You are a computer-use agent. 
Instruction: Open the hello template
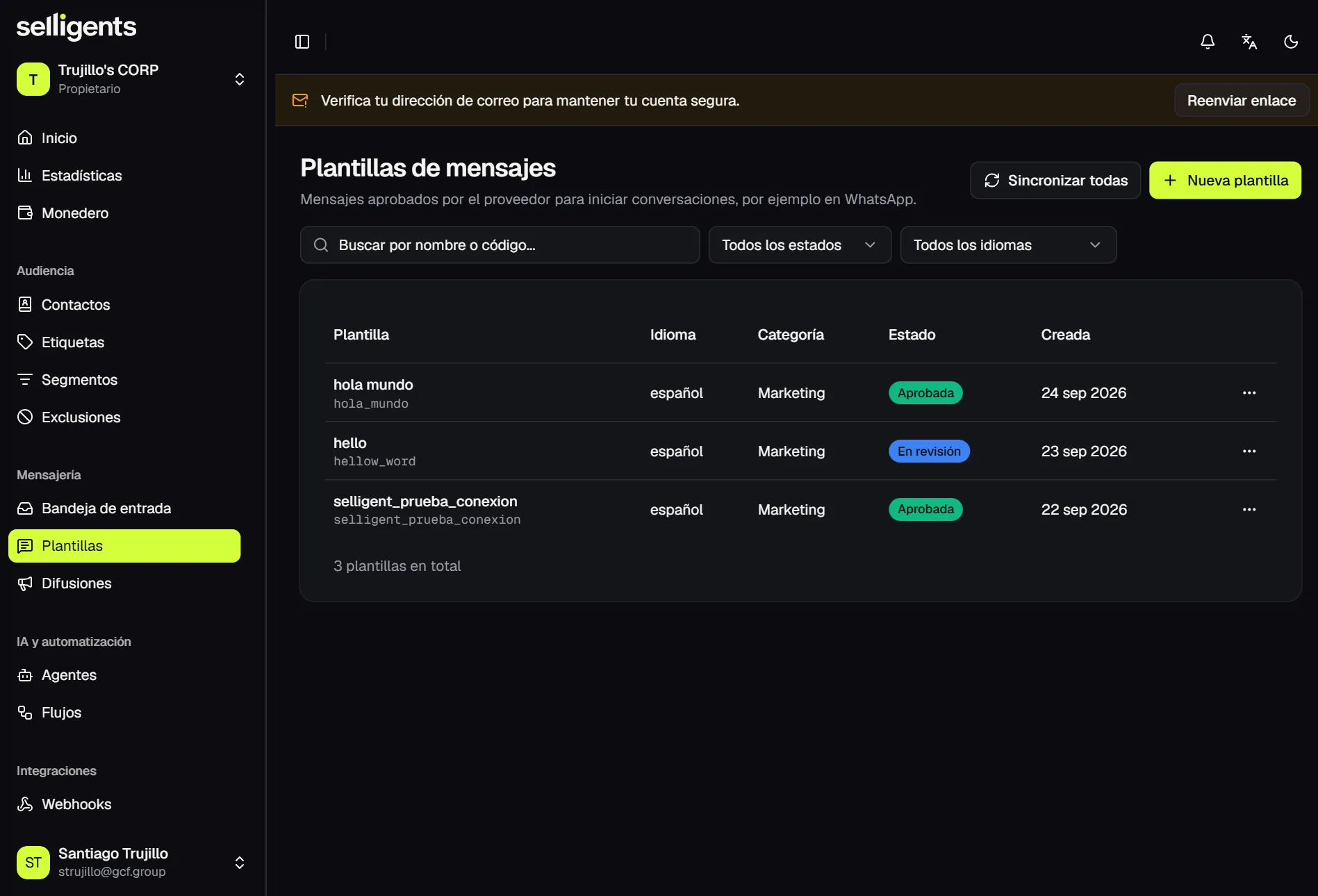point(349,443)
